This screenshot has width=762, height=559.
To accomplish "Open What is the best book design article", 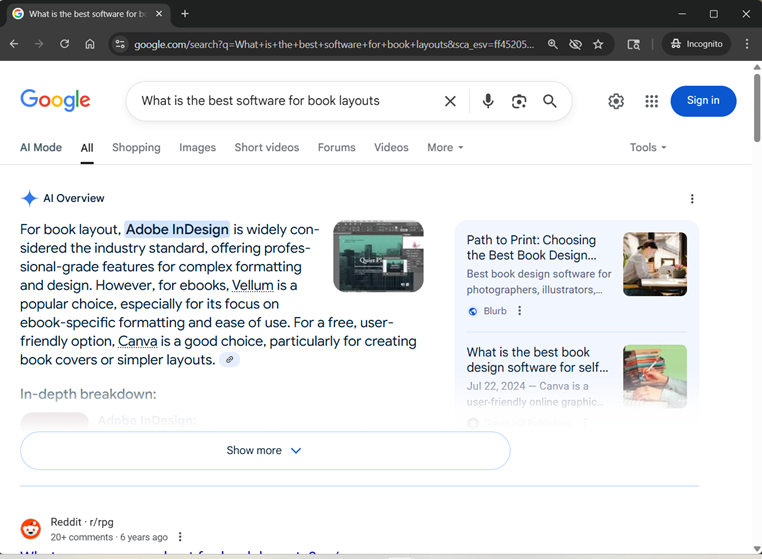I will pos(537,360).
